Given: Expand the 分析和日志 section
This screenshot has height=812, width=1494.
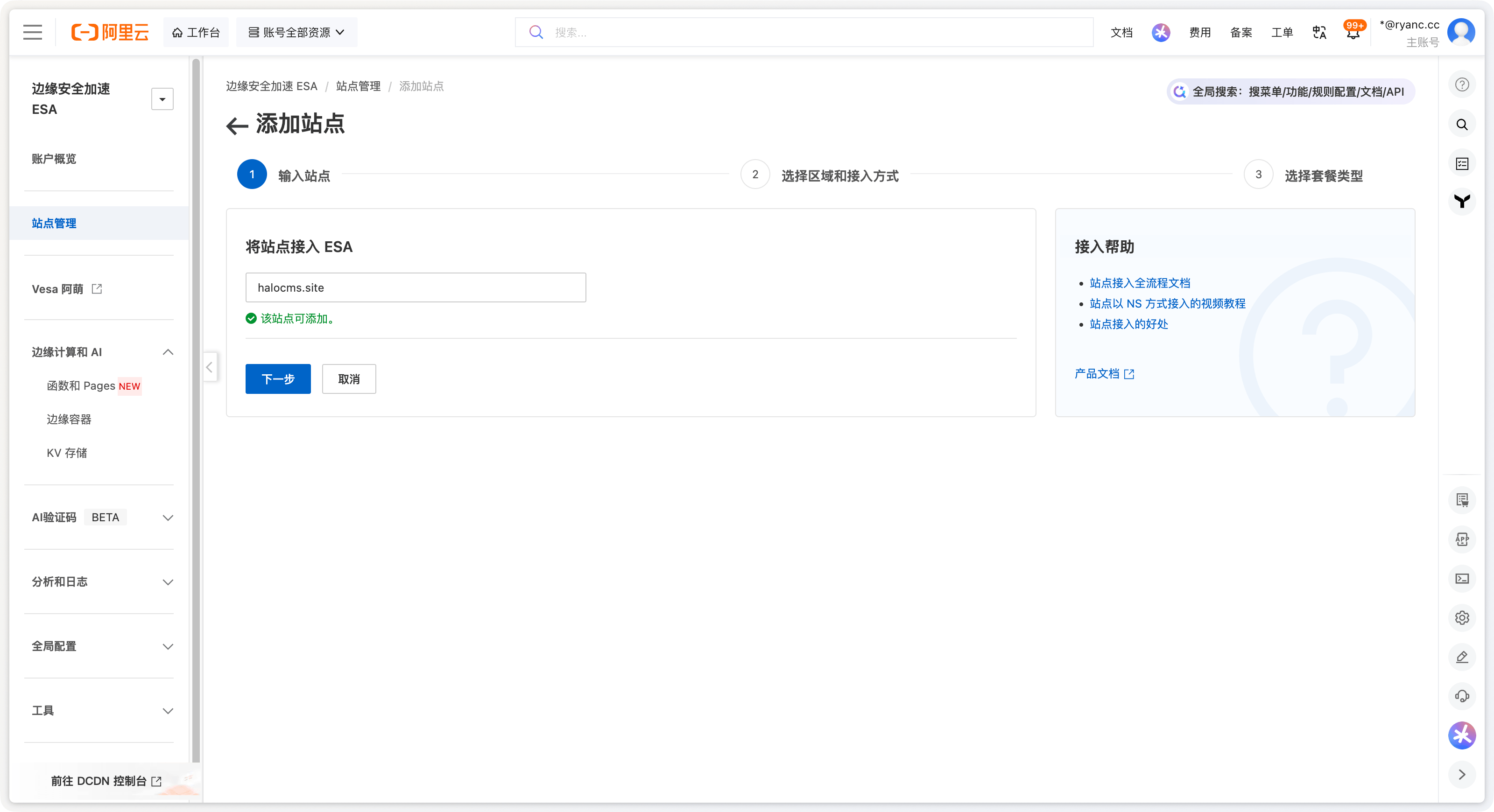Looking at the screenshot, I should point(168,582).
